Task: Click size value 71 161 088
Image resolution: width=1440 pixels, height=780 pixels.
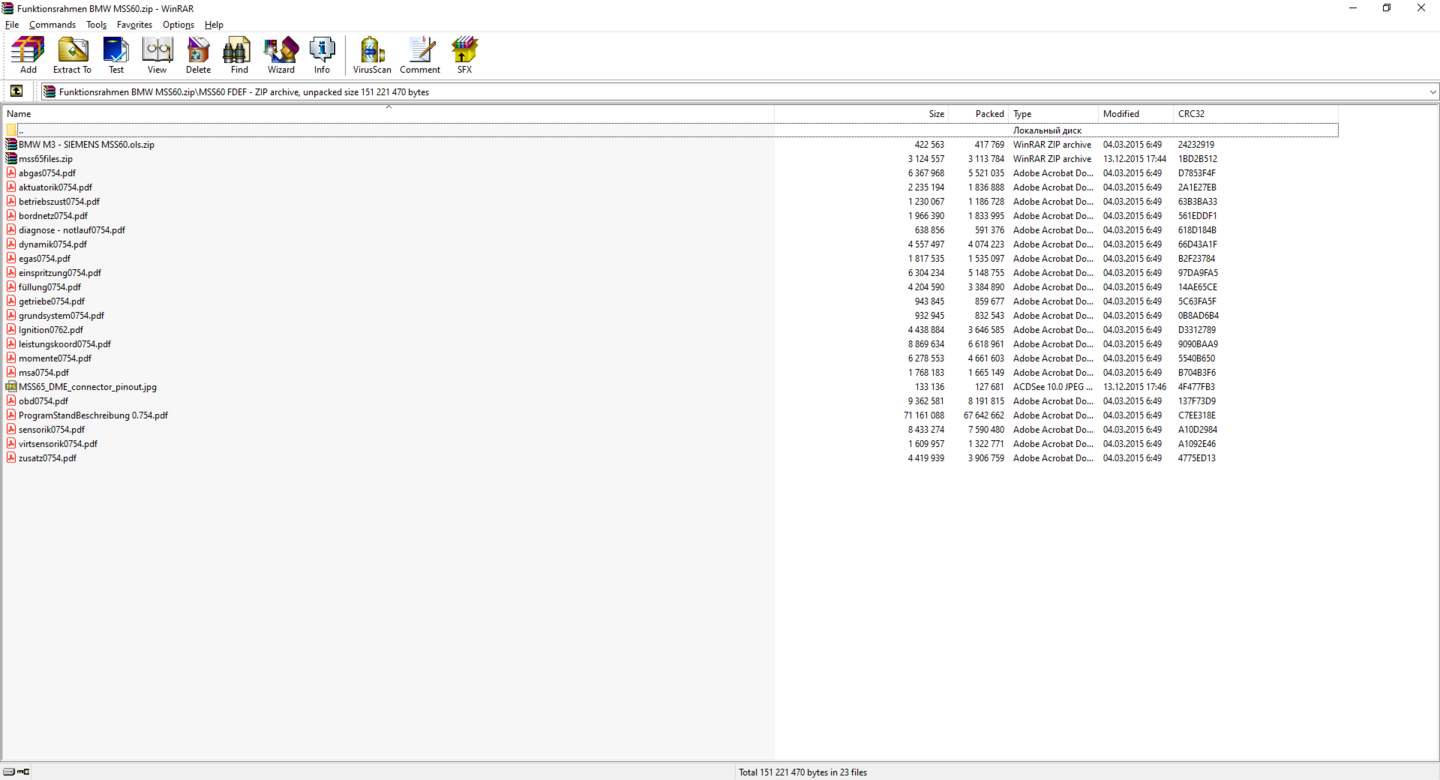Action: pyautogui.click(x=924, y=415)
